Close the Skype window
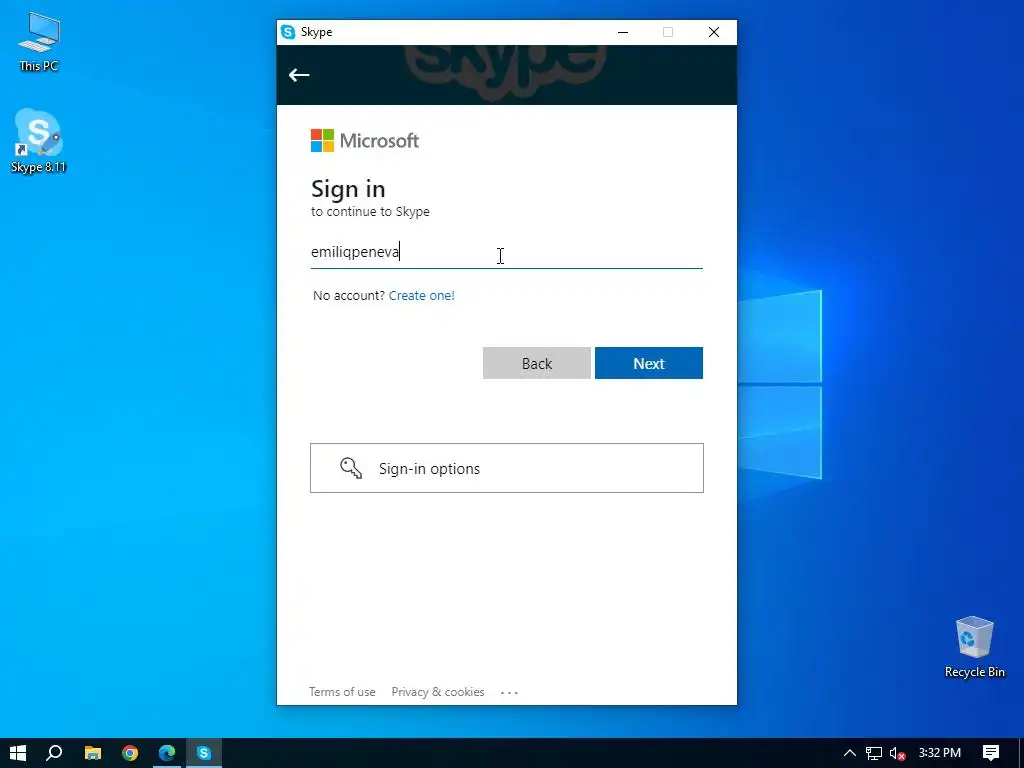This screenshot has height=768, width=1024. click(714, 32)
